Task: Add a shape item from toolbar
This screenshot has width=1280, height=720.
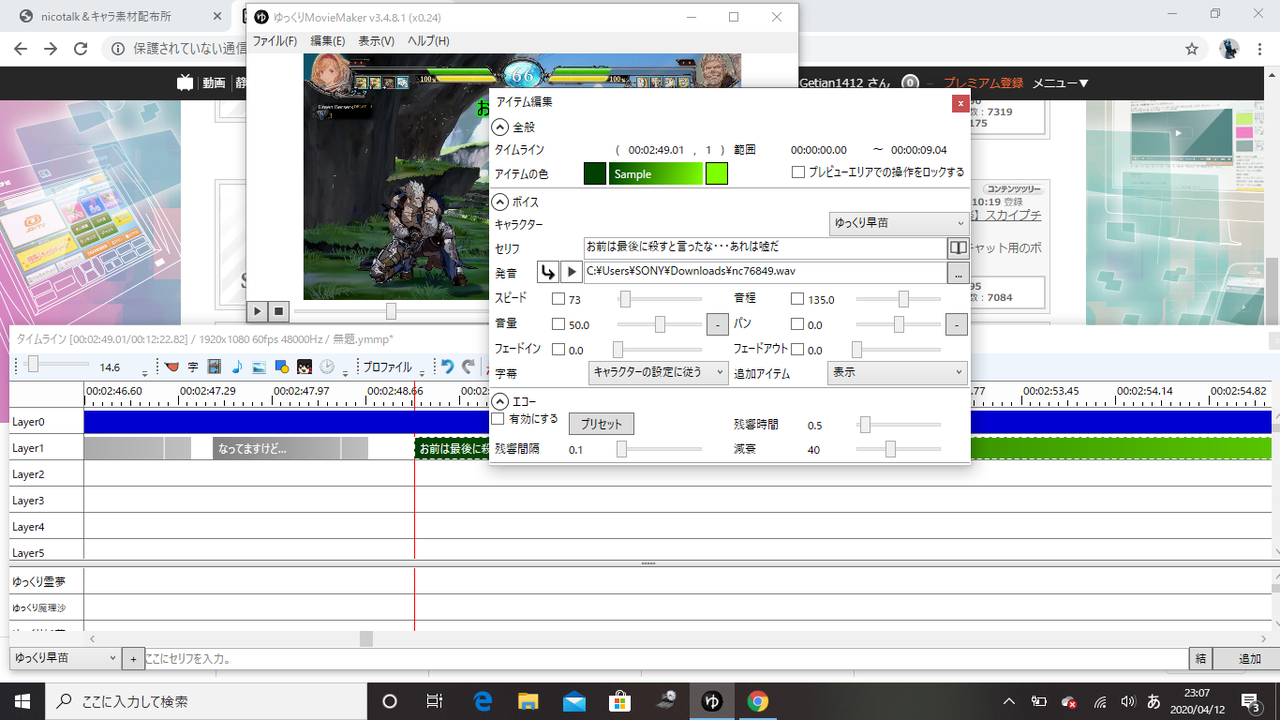Action: coord(281,367)
